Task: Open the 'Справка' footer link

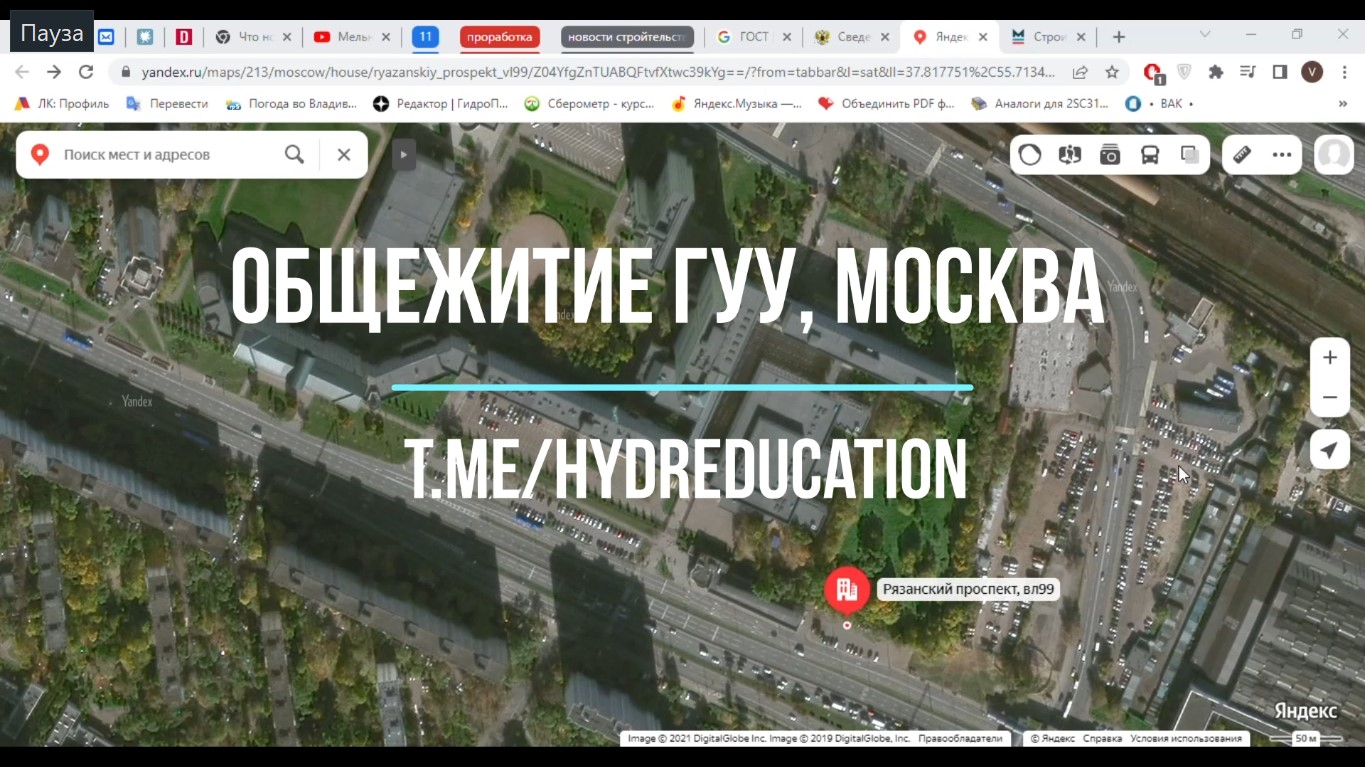Action: [x=1103, y=739]
